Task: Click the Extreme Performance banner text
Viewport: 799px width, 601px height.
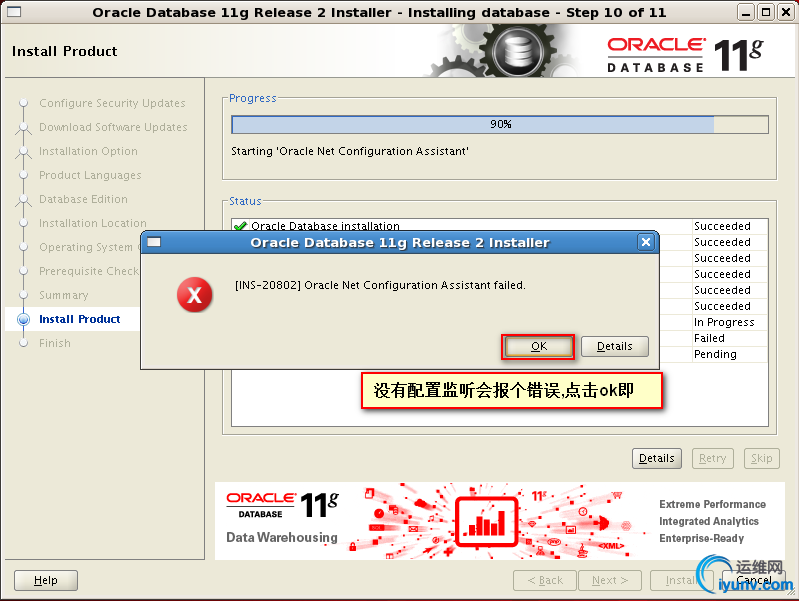Action: coord(712,504)
